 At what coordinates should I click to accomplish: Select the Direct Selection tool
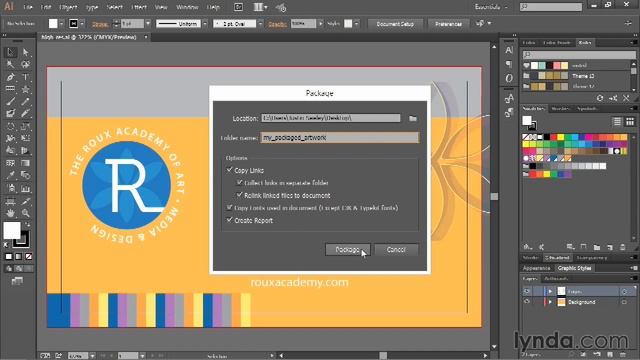[25, 52]
